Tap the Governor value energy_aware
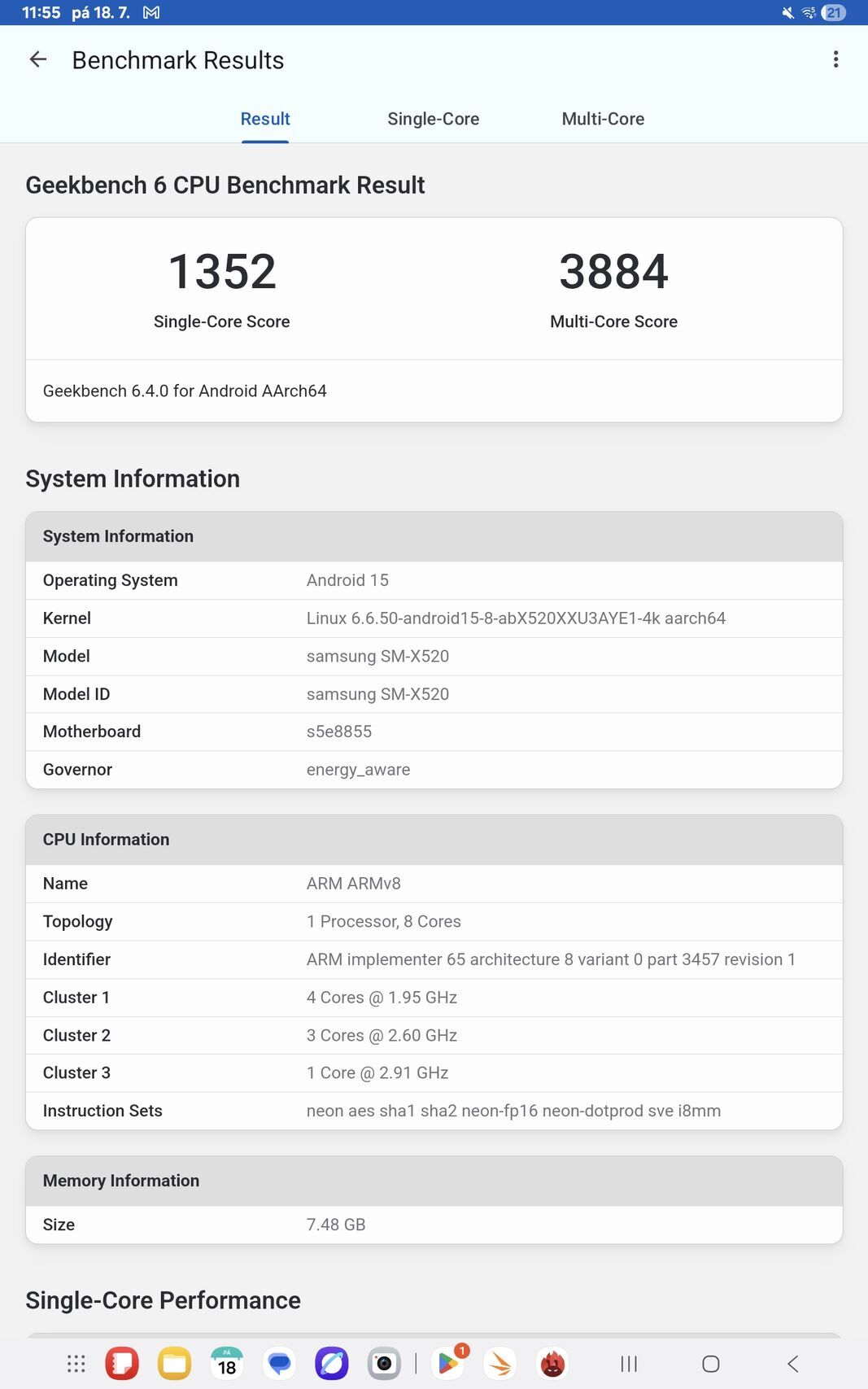This screenshot has width=868, height=1389. 358,770
